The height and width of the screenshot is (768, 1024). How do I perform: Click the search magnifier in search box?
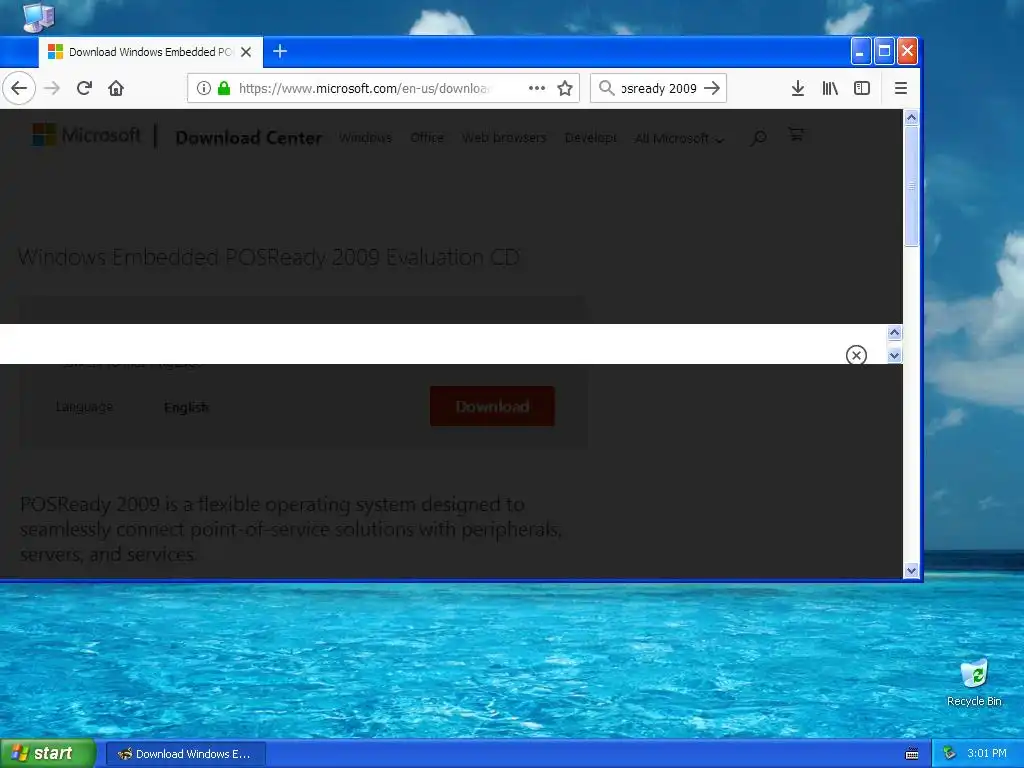coord(606,88)
